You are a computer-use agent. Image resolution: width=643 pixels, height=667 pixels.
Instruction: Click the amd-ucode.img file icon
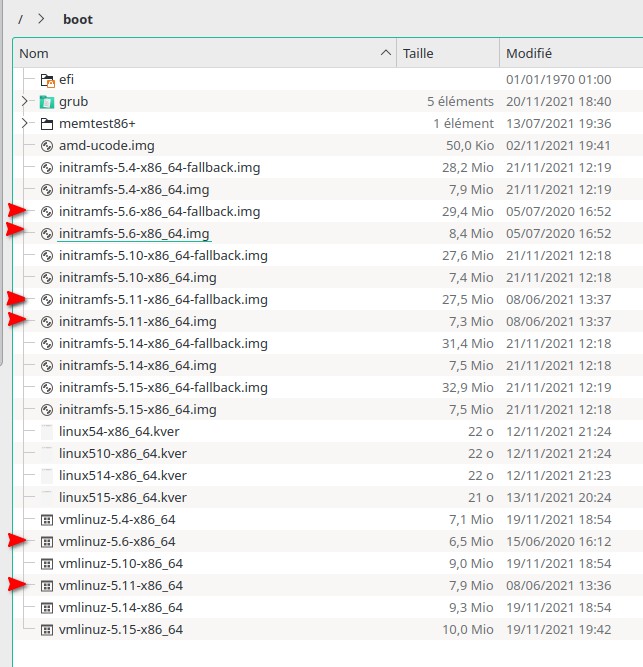tap(47, 146)
